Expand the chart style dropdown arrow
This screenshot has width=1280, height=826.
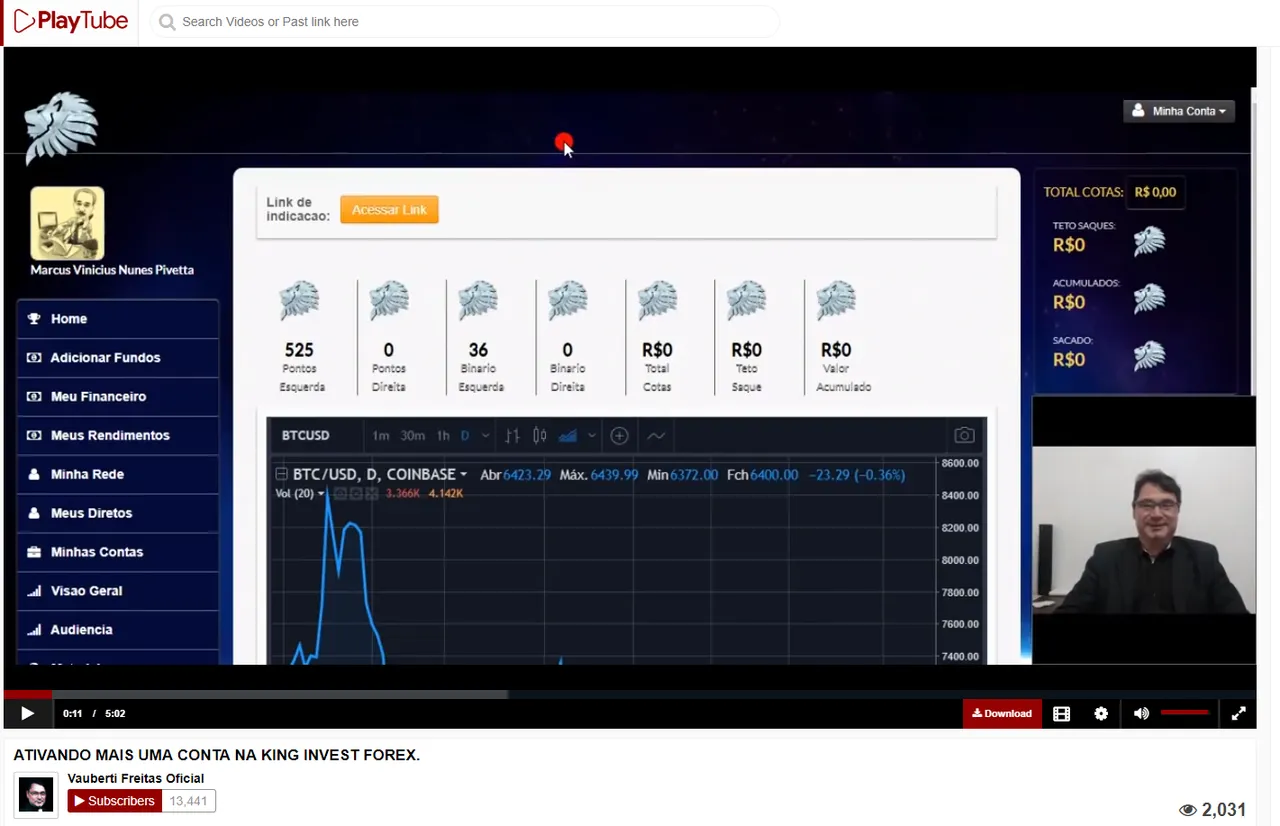[592, 436]
